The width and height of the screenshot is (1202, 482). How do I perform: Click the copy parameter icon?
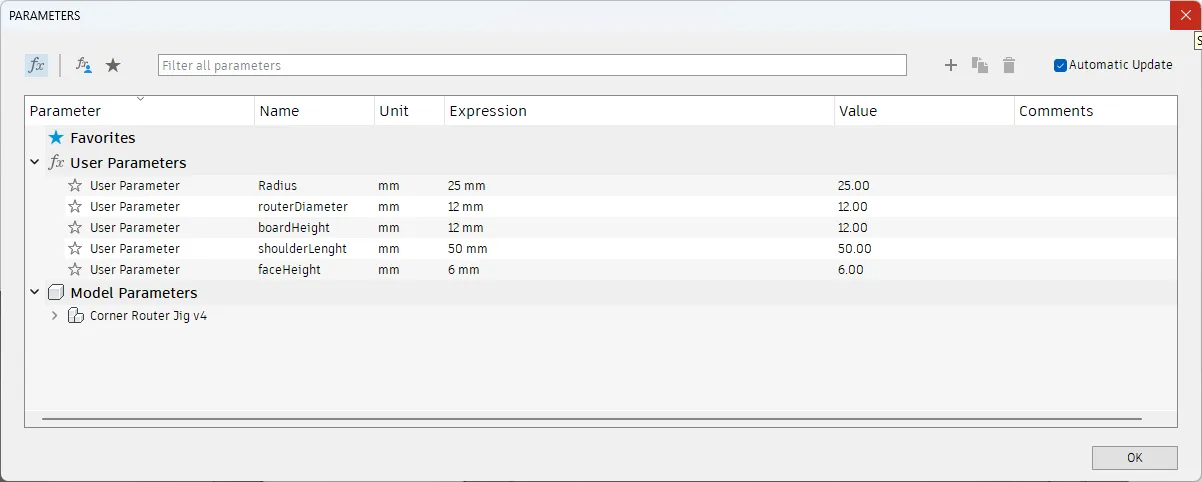(x=979, y=65)
